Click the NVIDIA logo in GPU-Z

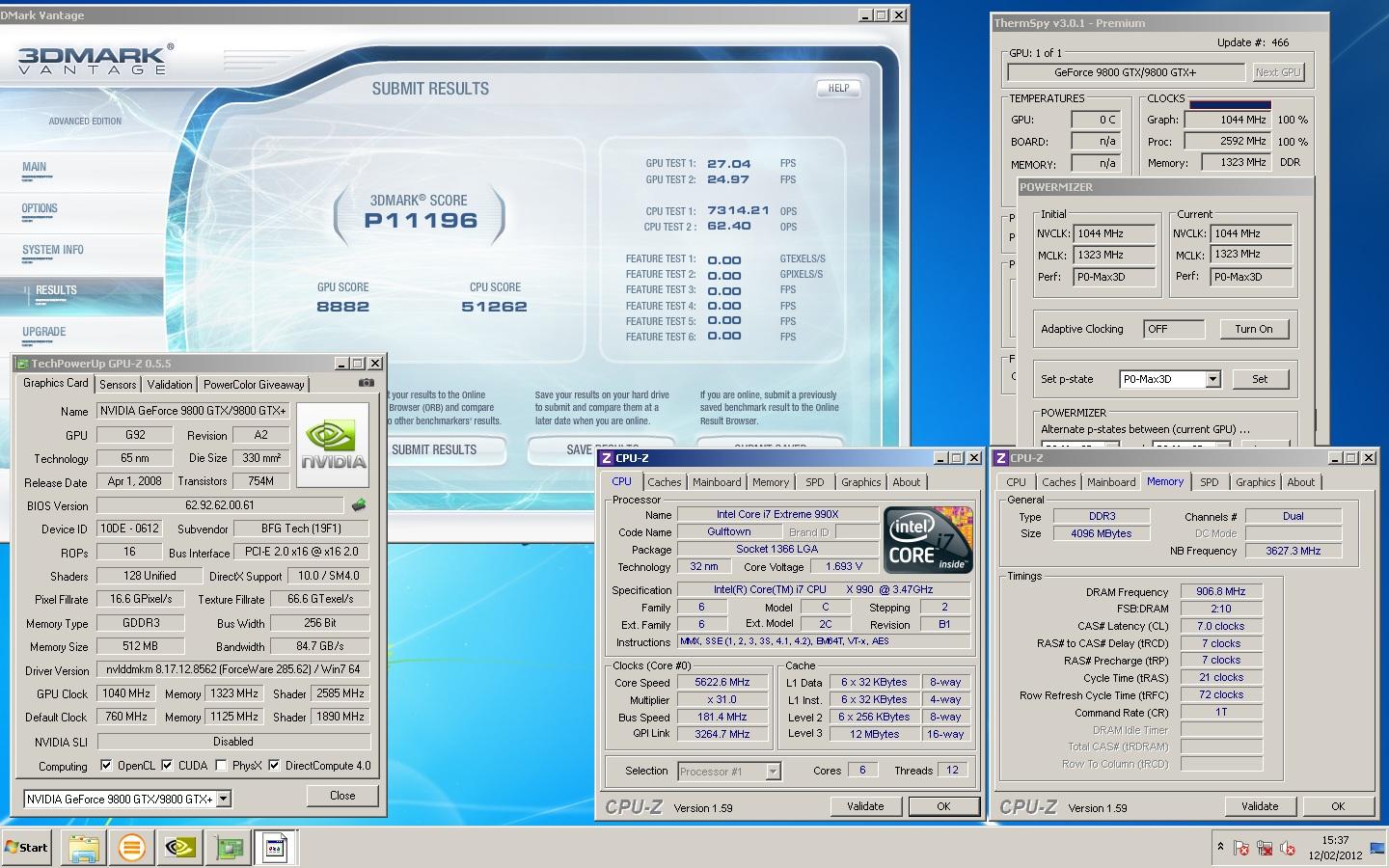[x=333, y=446]
